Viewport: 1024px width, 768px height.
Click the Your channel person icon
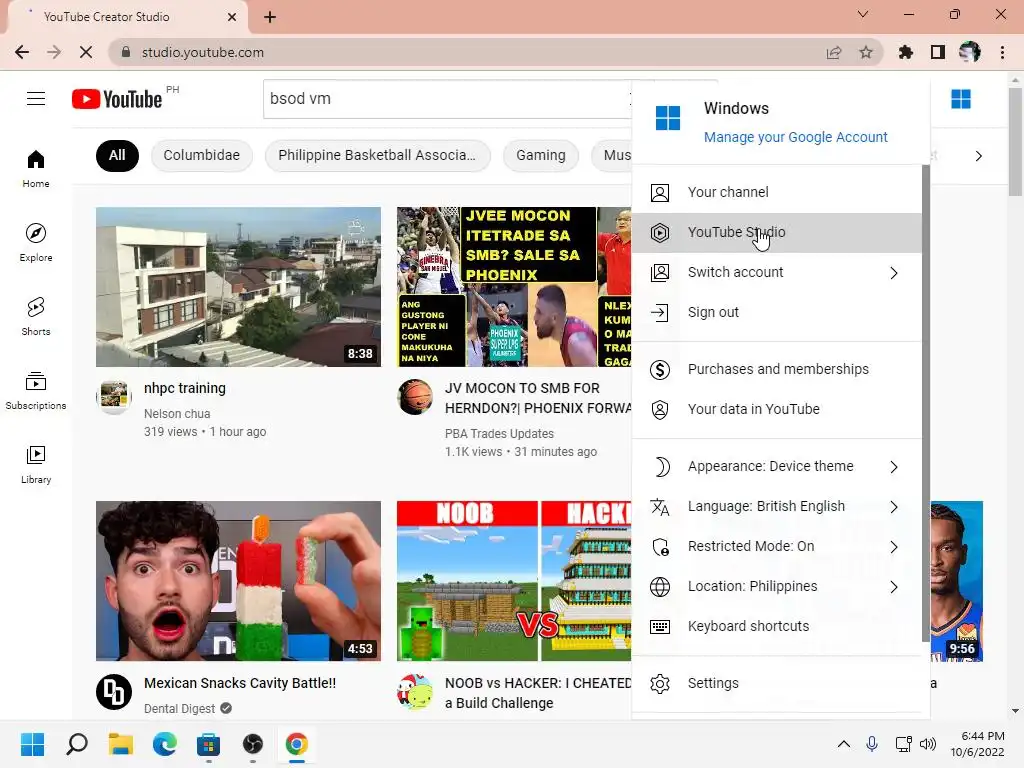tap(660, 193)
